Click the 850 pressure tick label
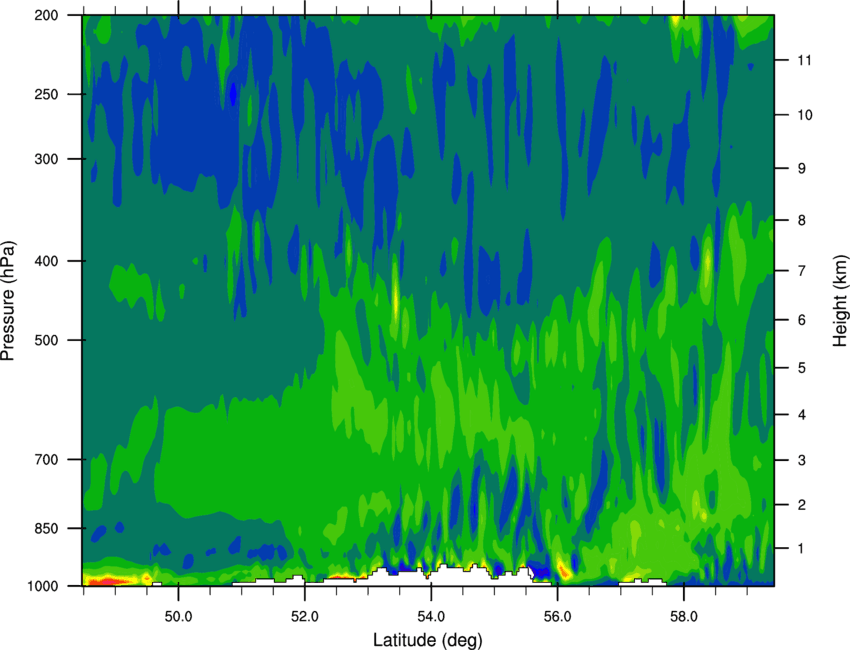Screen dimensions: 850x650 (46, 528)
